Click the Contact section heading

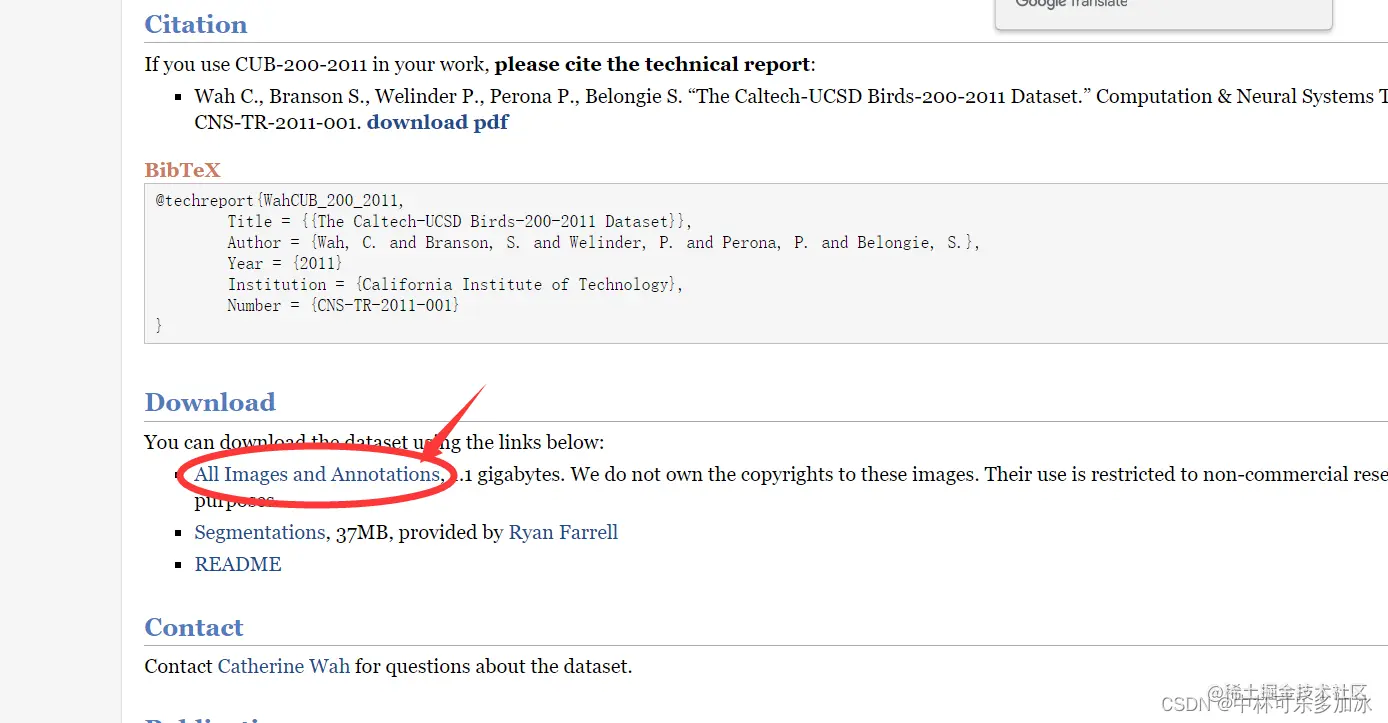pos(194,627)
